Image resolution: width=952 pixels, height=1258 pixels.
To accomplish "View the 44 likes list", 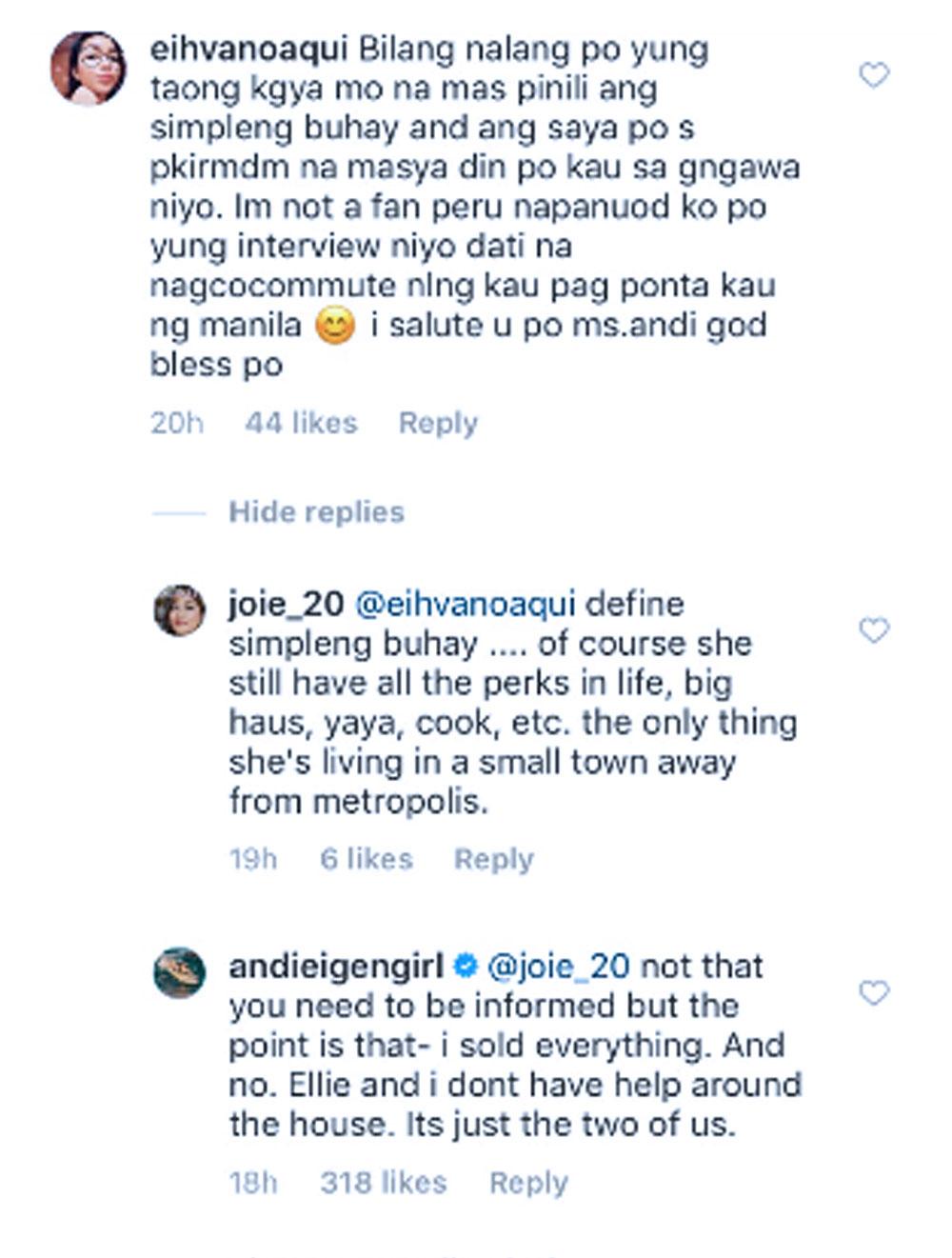I will [301, 423].
